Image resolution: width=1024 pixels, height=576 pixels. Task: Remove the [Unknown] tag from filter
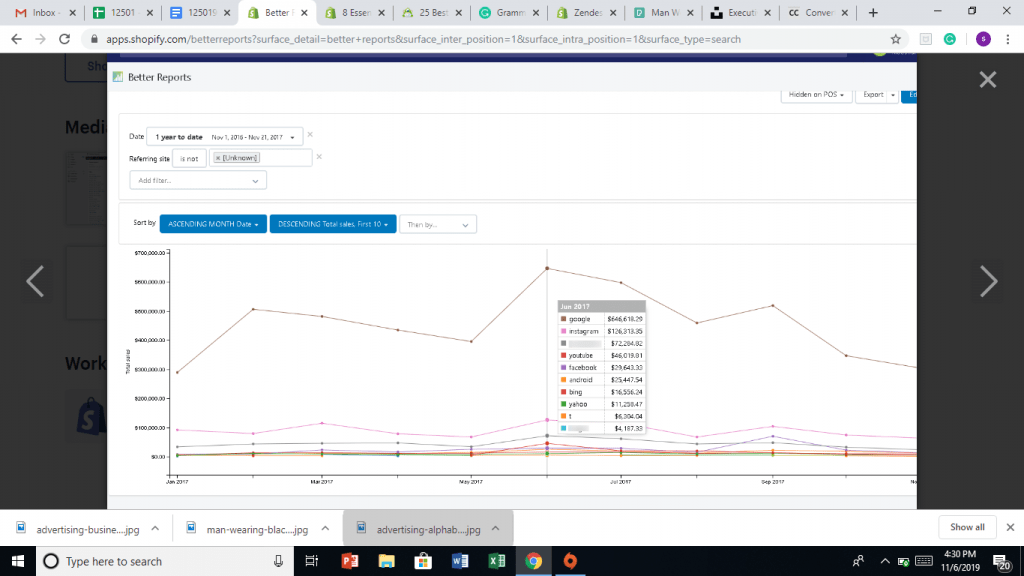[x=218, y=158]
